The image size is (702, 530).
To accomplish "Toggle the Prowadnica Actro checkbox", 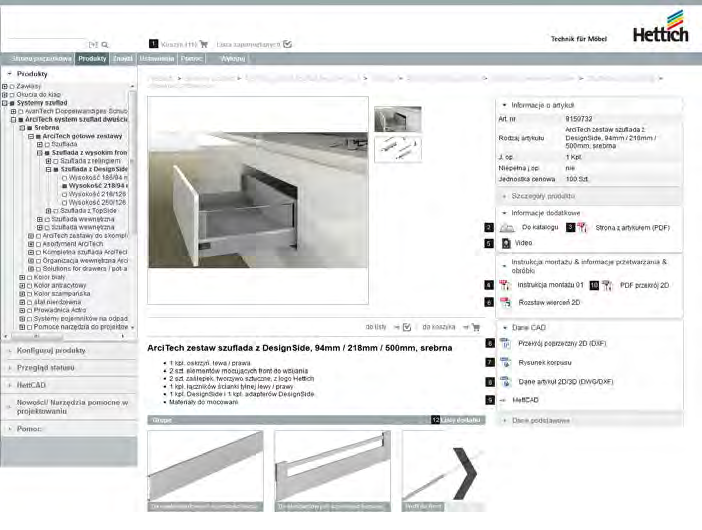I will (30, 311).
